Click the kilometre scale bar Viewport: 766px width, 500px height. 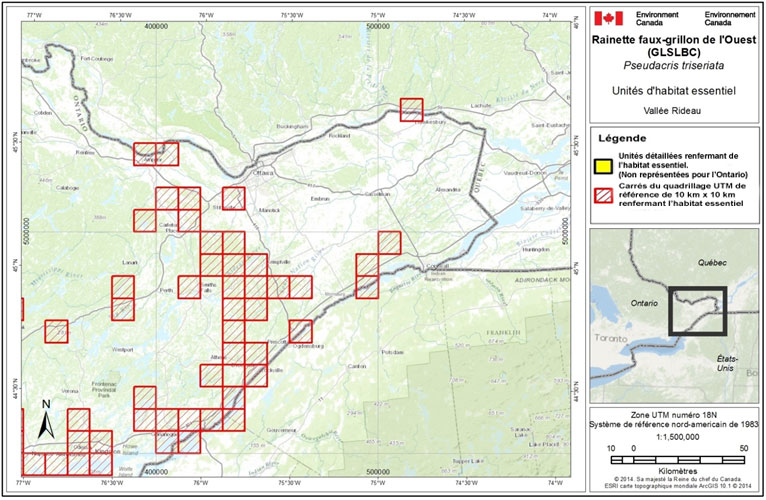click(677, 459)
